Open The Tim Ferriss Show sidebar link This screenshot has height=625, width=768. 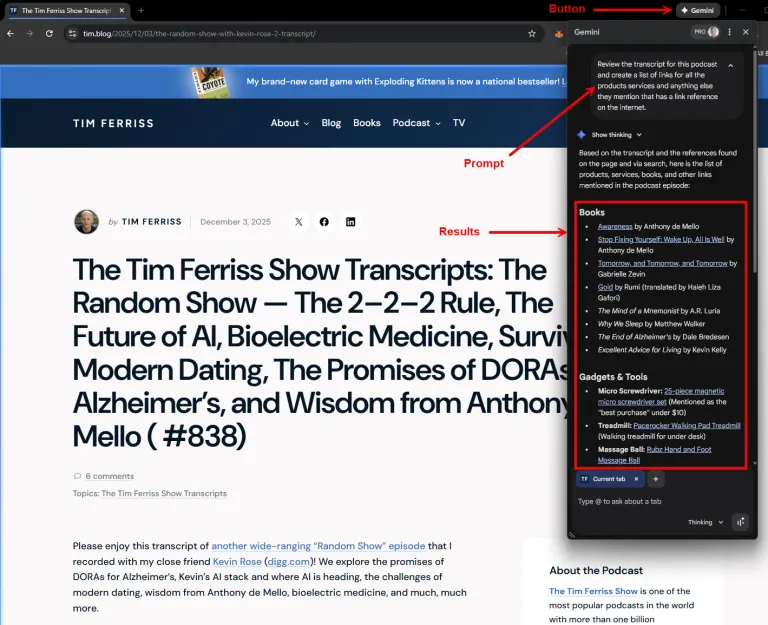pos(593,591)
